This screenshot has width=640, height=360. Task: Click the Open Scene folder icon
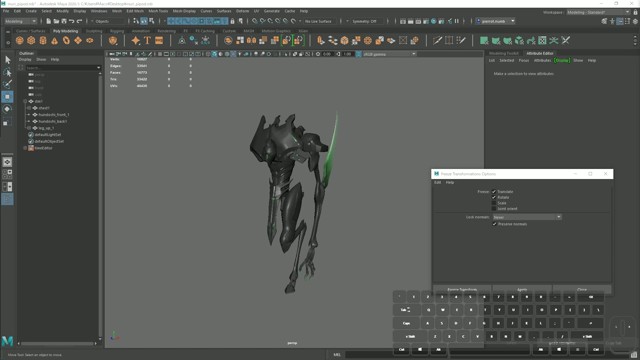(x=56, y=21)
